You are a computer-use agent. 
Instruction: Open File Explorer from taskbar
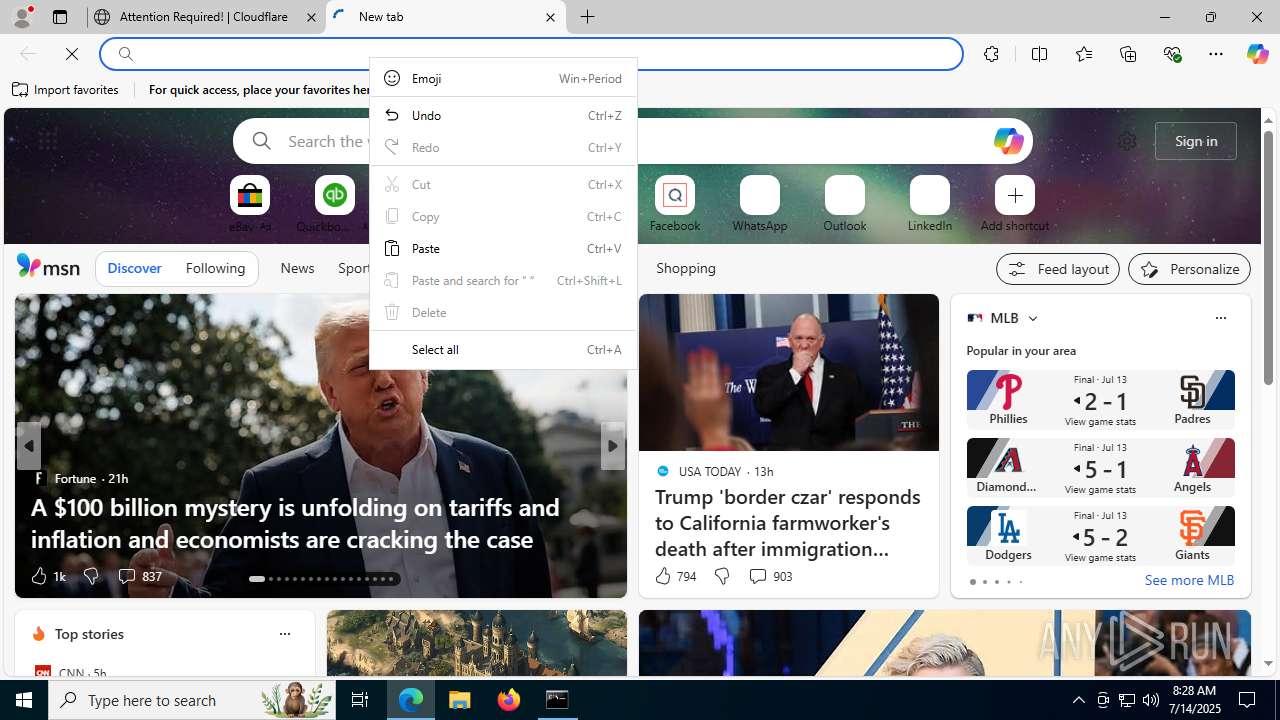point(460,700)
